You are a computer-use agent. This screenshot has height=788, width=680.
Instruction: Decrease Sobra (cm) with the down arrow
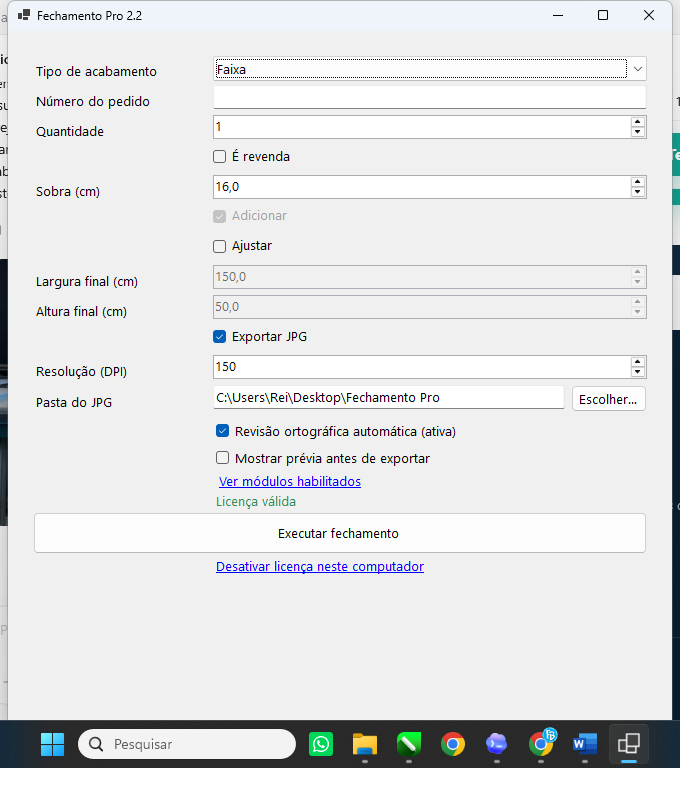pyautogui.click(x=637, y=192)
